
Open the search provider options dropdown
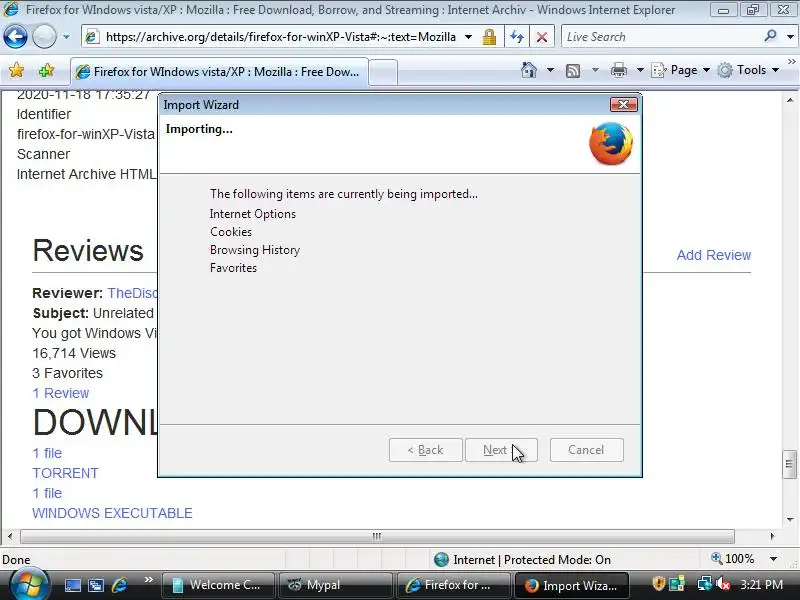790,37
